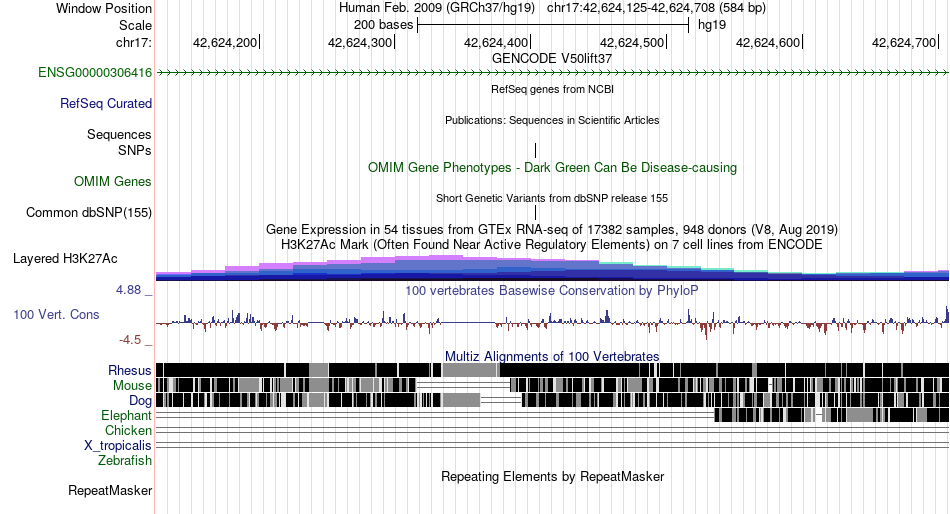Screen dimensions: 950x514
Task: Click the 42,624,400 ruler position
Action: click(x=497, y=42)
